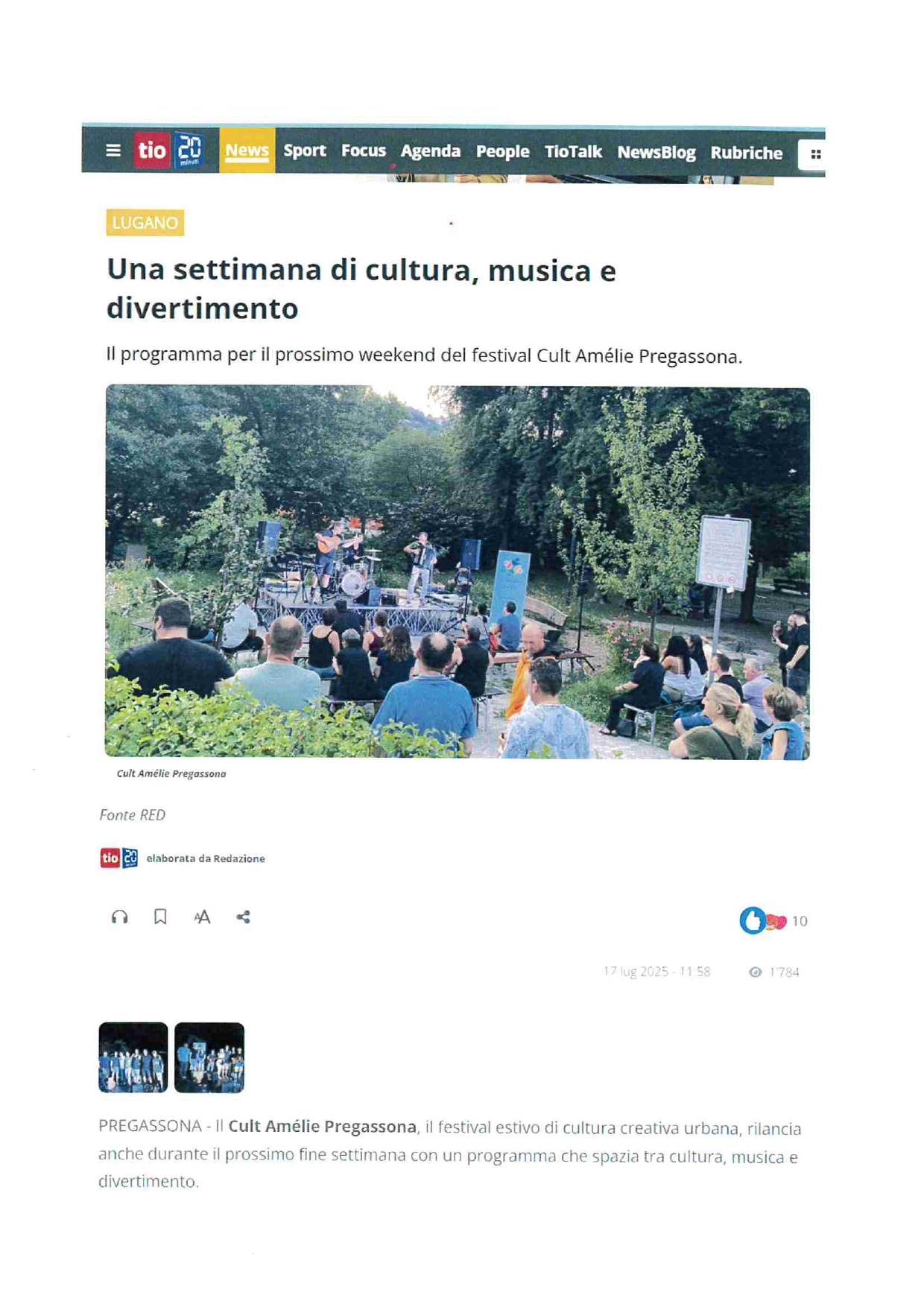Go to the Agenda section
Screen dimensions: 924x1307
[431, 151]
